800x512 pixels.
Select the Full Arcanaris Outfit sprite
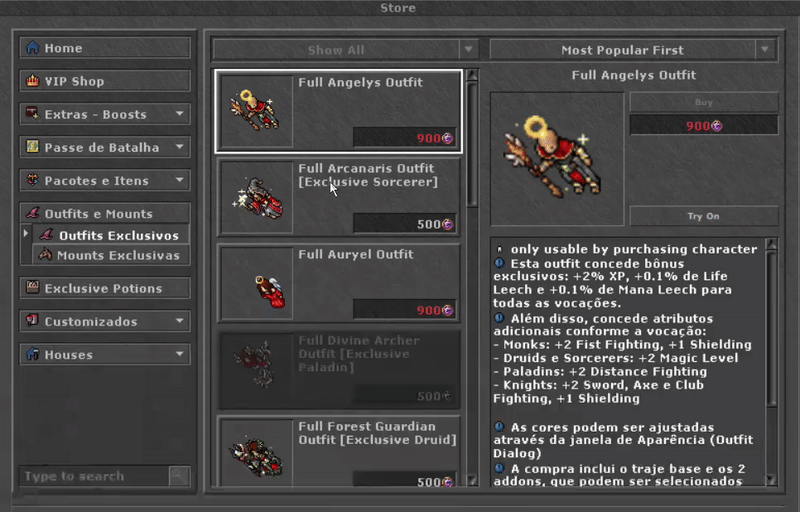pos(257,197)
